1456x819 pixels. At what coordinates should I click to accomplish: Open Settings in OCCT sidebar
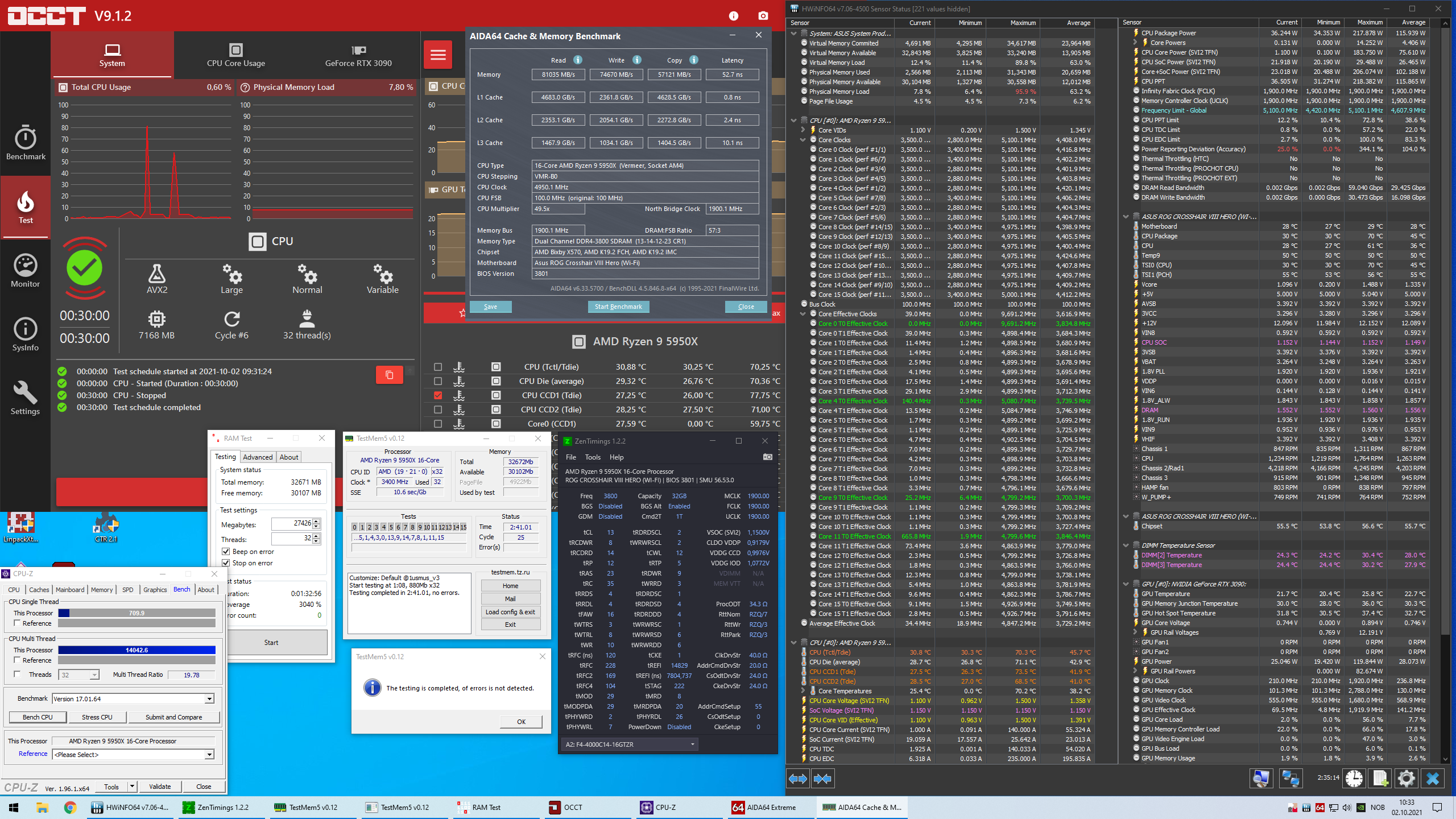[26, 398]
